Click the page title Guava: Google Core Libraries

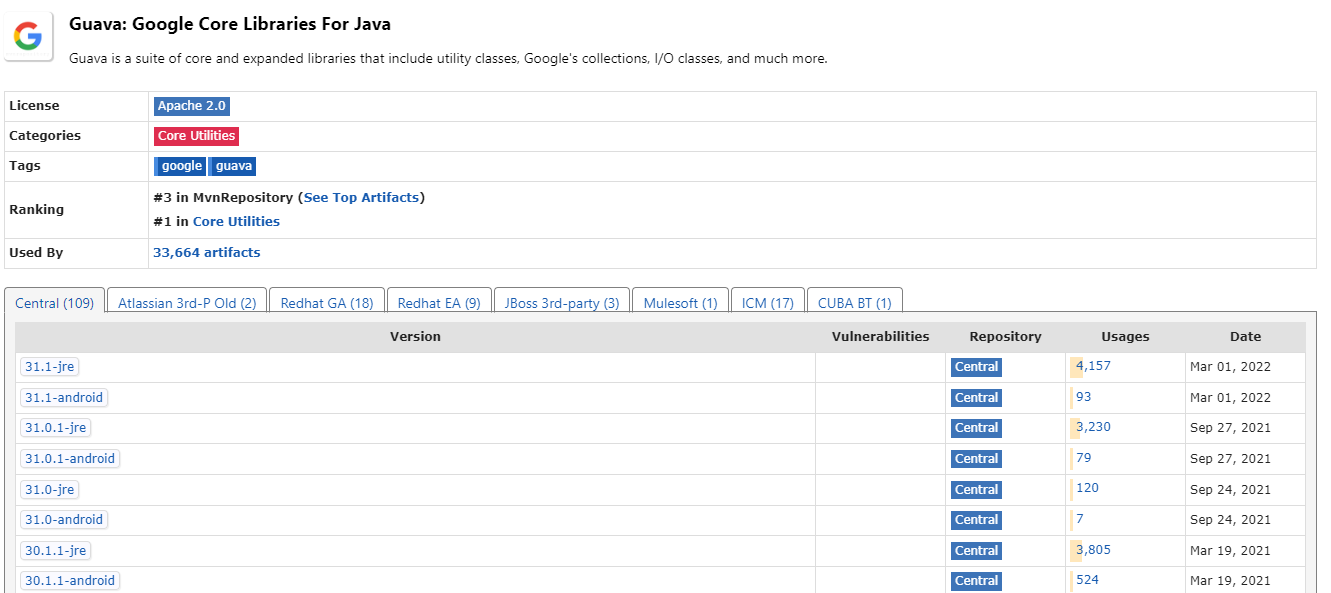230,24
